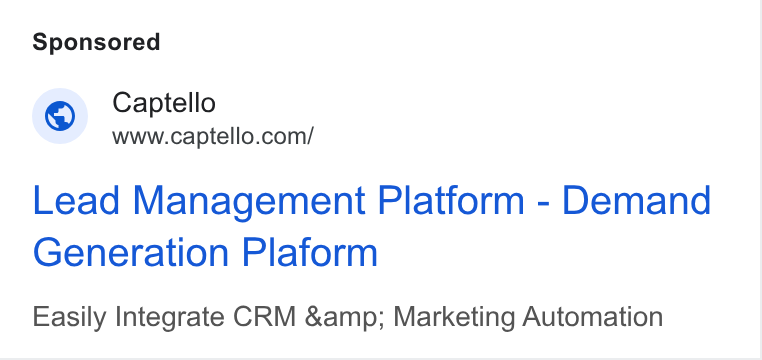Open the Lead Management Platform ad headline
Screen dimensions: 762x360
[372, 226]
